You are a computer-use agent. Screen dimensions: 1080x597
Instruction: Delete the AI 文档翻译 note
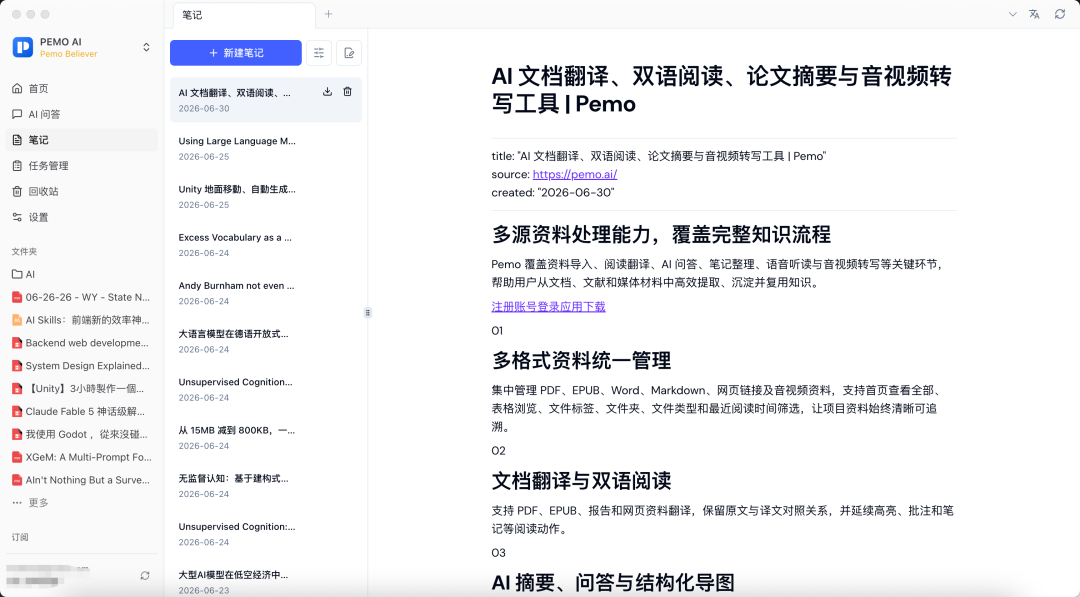pyautogui.click(x=347, y=92)
